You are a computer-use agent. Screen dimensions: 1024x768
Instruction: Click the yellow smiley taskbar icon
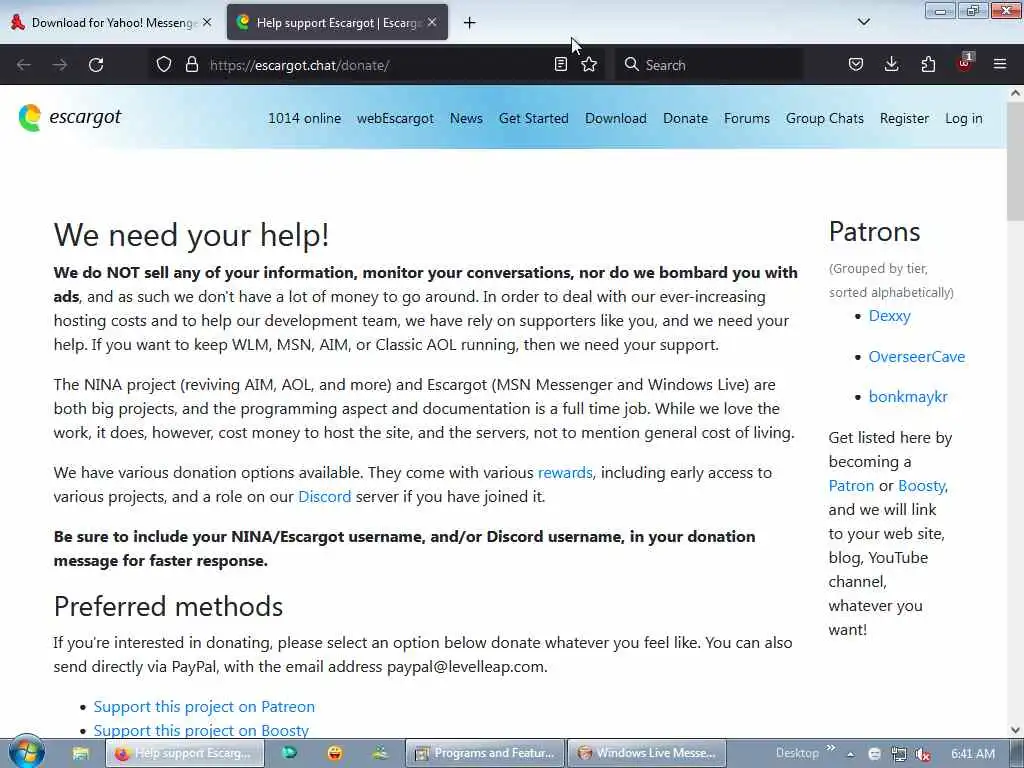pyautogui.click(x=334, y=753)
